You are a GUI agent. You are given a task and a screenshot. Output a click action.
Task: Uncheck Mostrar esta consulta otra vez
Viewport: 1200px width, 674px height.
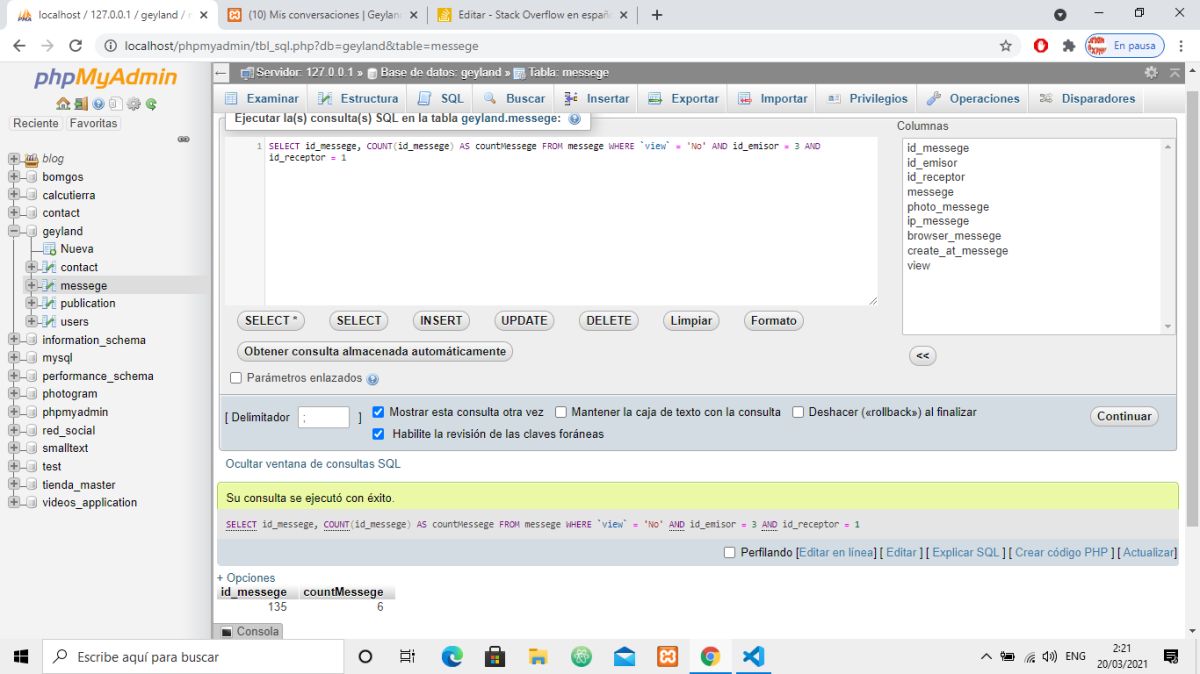point(378,412)
